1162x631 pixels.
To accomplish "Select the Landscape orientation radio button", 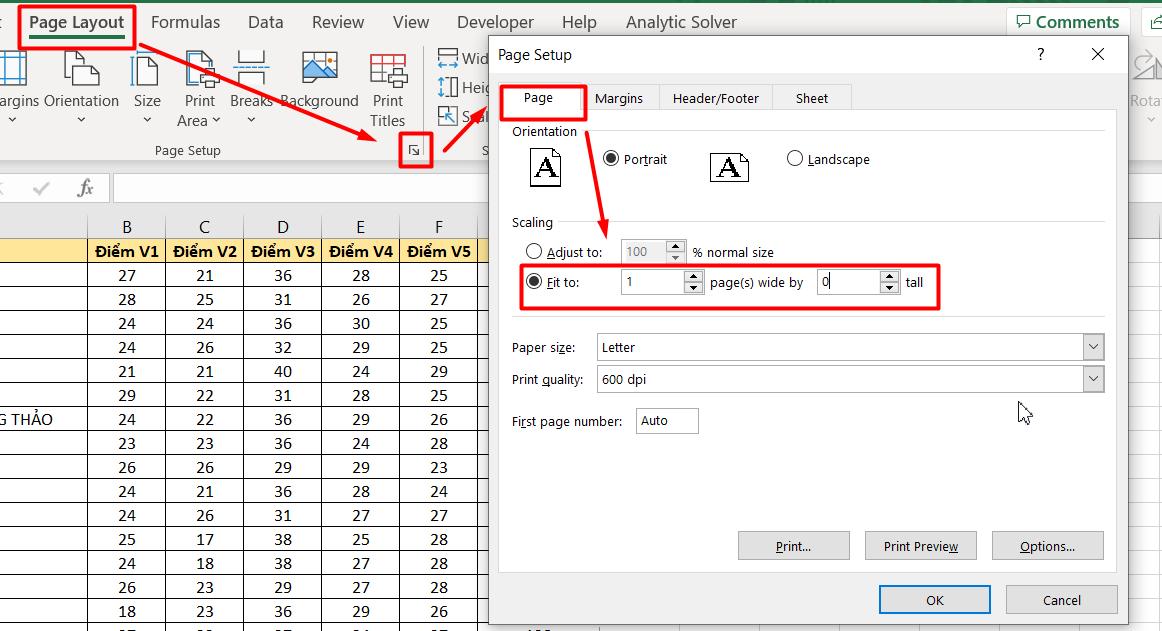I will tap(795, 159).
